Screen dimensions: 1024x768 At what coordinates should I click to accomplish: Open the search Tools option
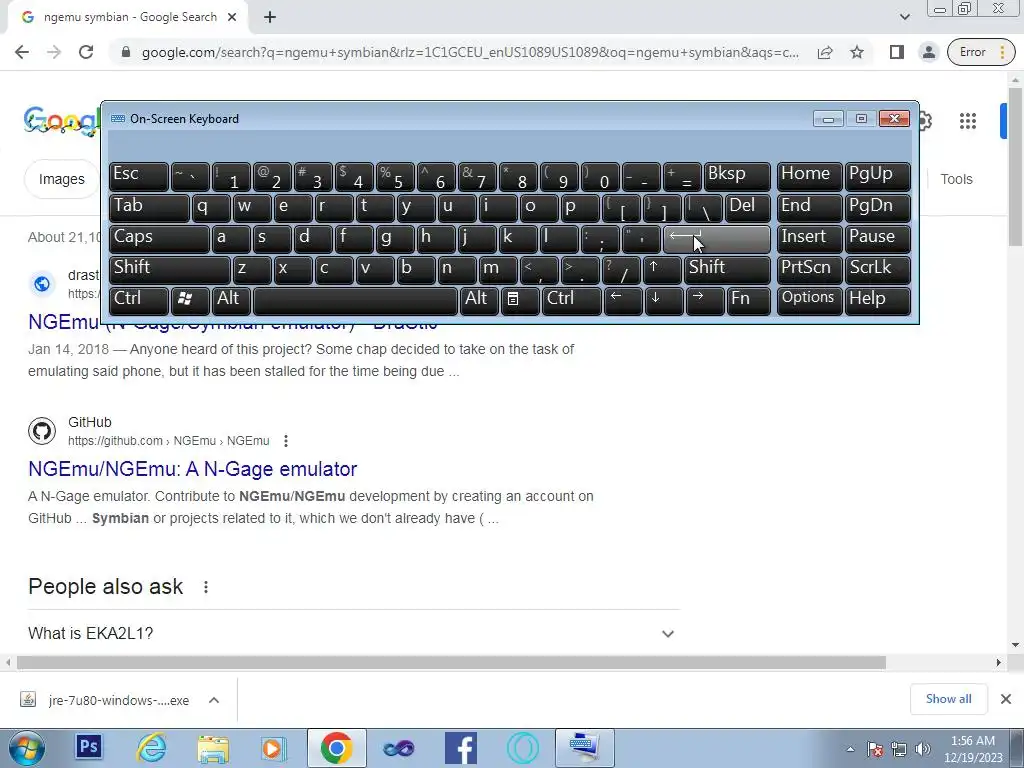(956, 179)
